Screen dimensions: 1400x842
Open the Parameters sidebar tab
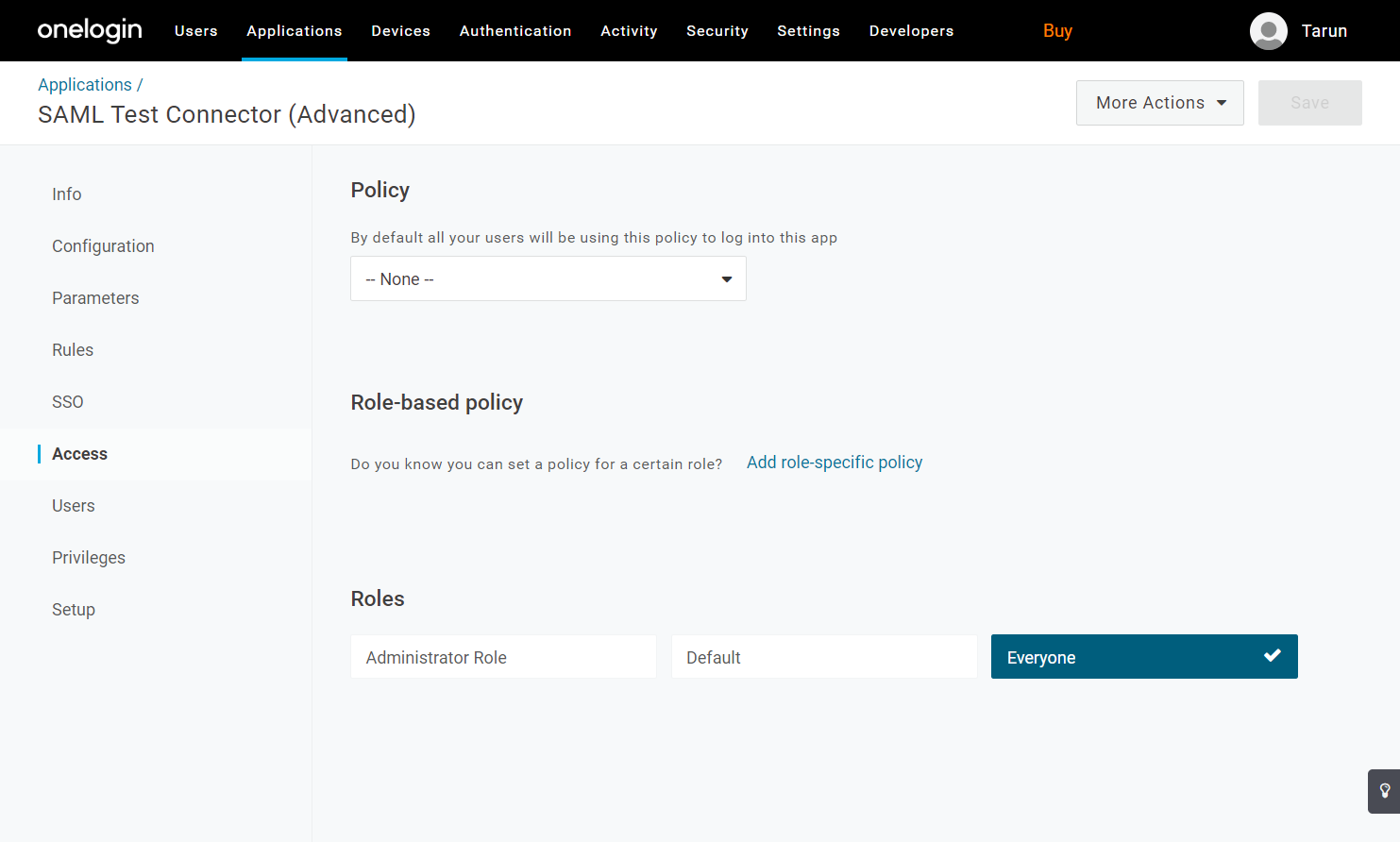(x=95, y=298)
